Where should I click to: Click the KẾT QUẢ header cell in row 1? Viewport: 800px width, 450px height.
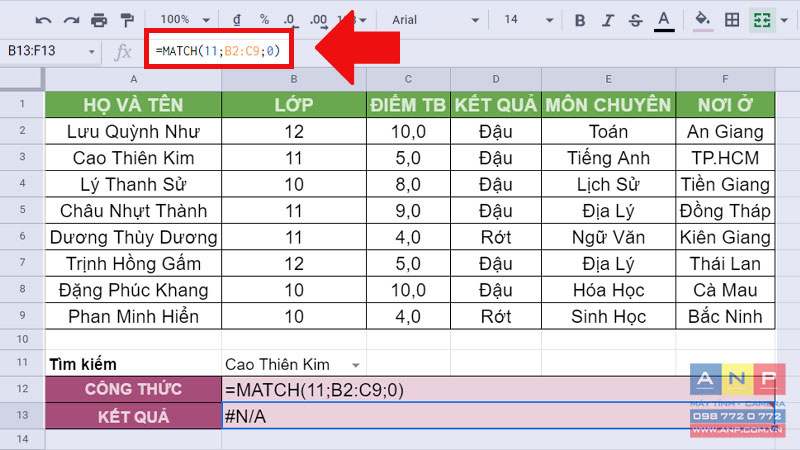coord(495,105)
